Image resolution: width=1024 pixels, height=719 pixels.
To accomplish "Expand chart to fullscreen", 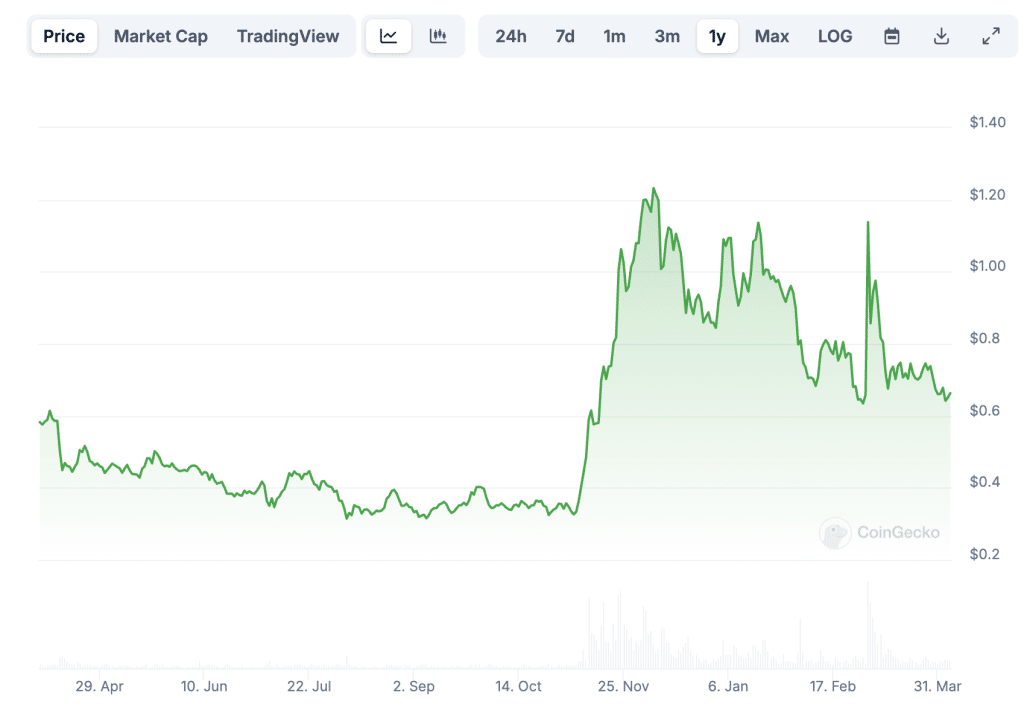I will [x=991, y=36].
